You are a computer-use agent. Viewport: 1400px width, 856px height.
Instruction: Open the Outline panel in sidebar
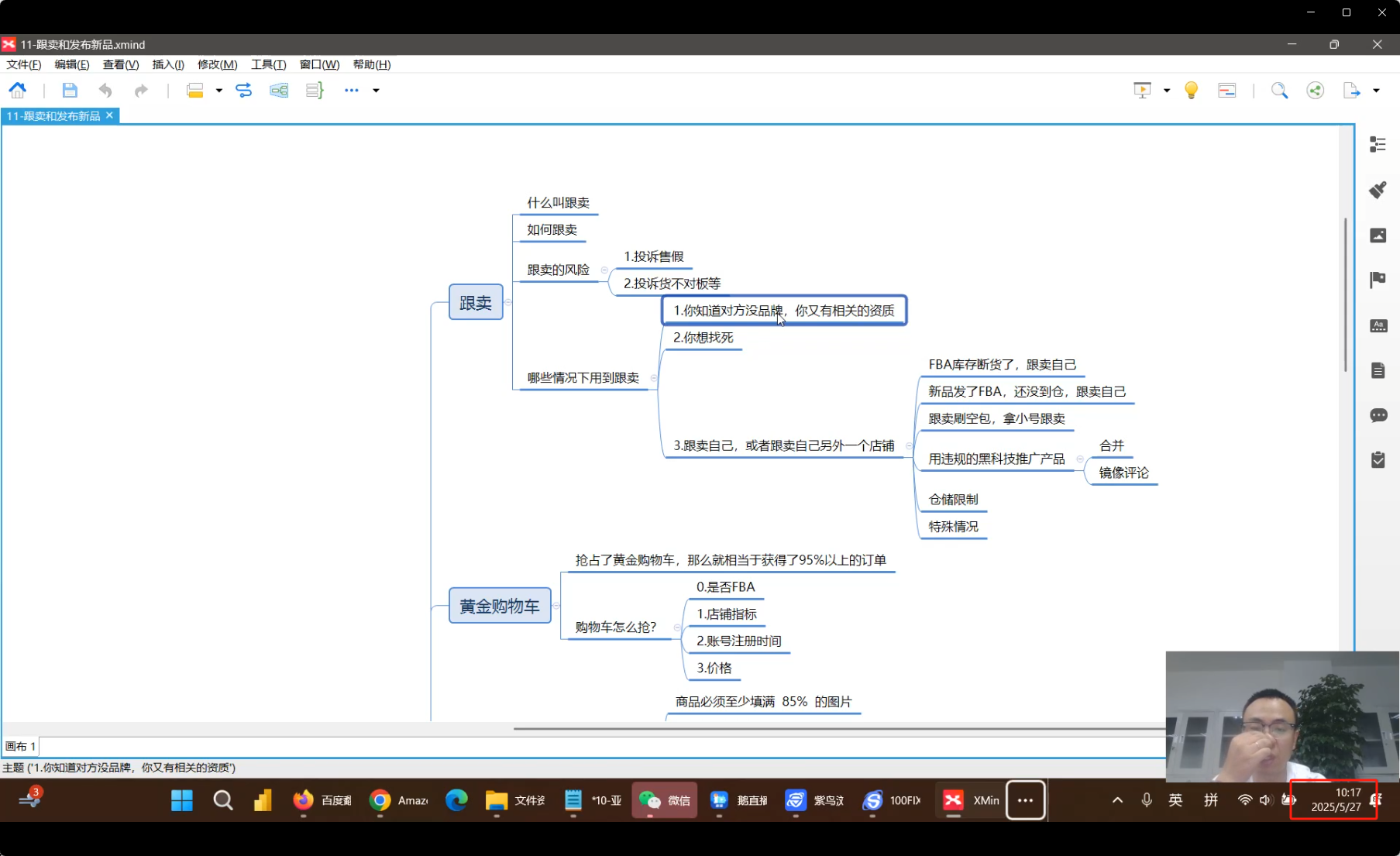[1378, 145]
